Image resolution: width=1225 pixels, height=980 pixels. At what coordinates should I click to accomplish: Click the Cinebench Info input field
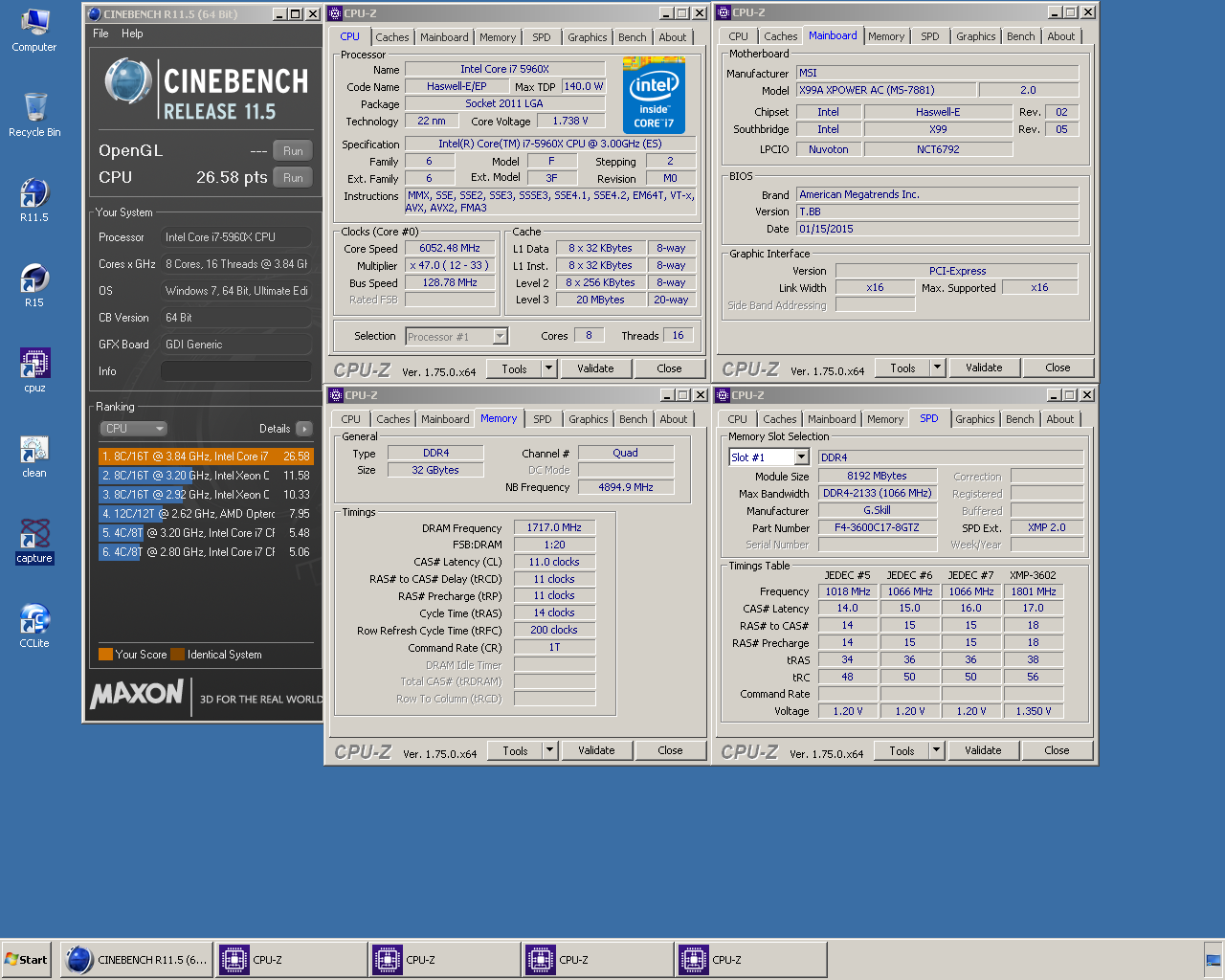tap(235, 371)
